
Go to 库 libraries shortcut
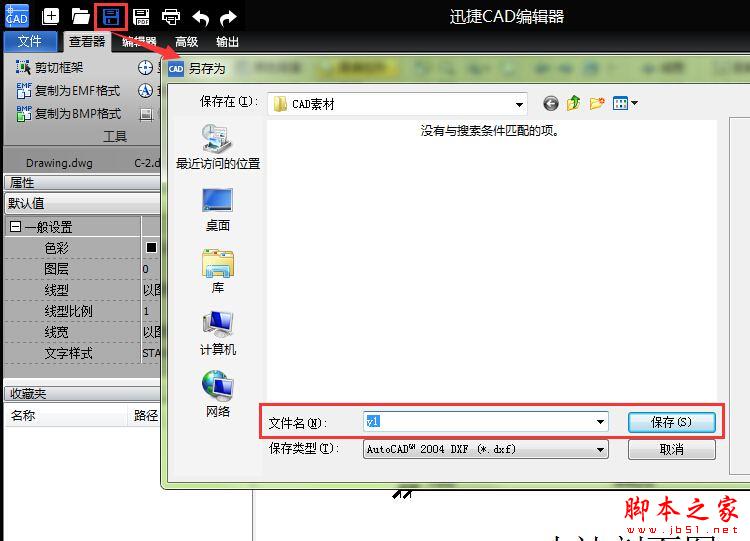coord(218,271)
